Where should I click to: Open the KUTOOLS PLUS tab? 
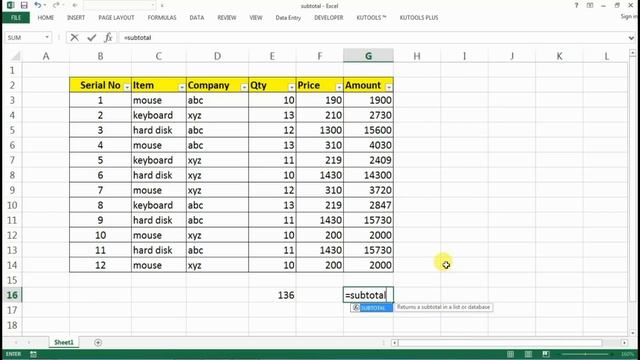coord(419,18)
